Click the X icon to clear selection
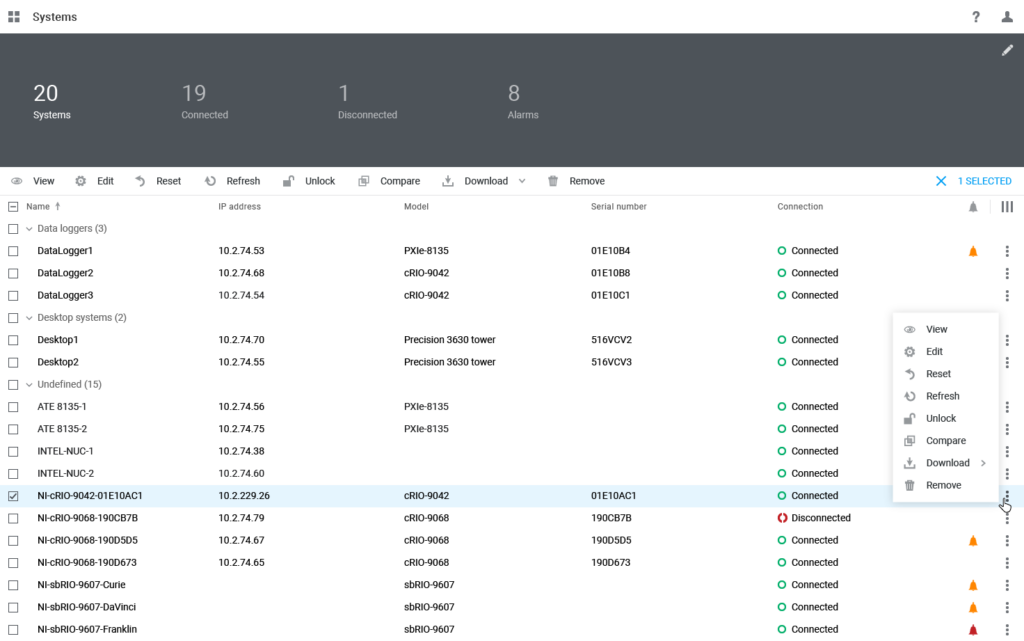Viewport: 1024px width, 641px height. [x=940, y=181]
